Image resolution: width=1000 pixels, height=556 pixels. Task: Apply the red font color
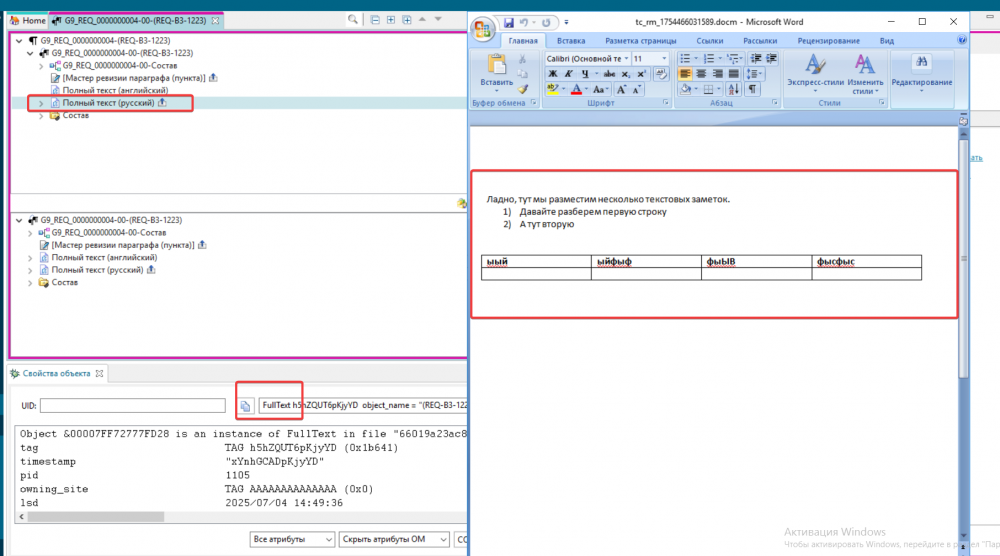point(577,90)
